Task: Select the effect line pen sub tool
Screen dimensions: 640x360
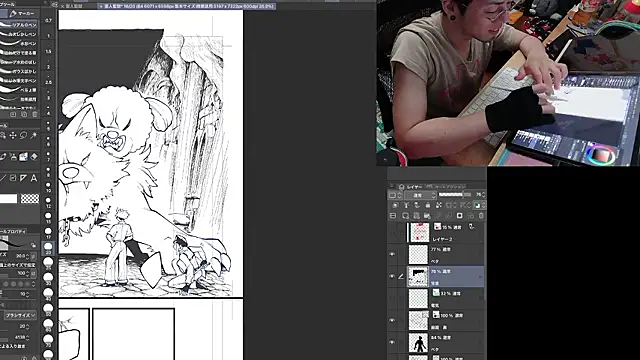Action: click(x=19, y=99)
